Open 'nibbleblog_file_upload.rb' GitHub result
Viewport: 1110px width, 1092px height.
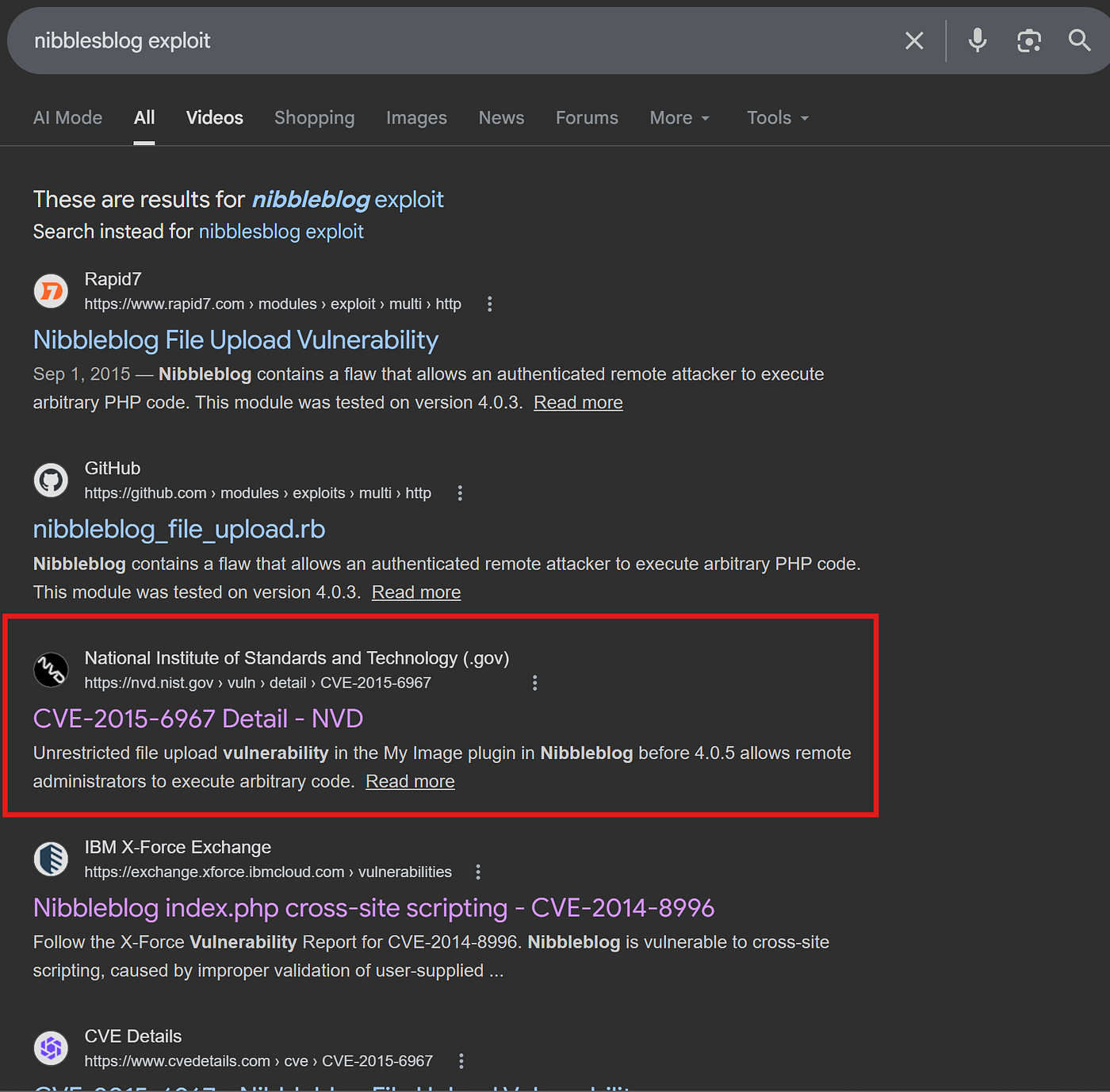click(x=179, y=529)
